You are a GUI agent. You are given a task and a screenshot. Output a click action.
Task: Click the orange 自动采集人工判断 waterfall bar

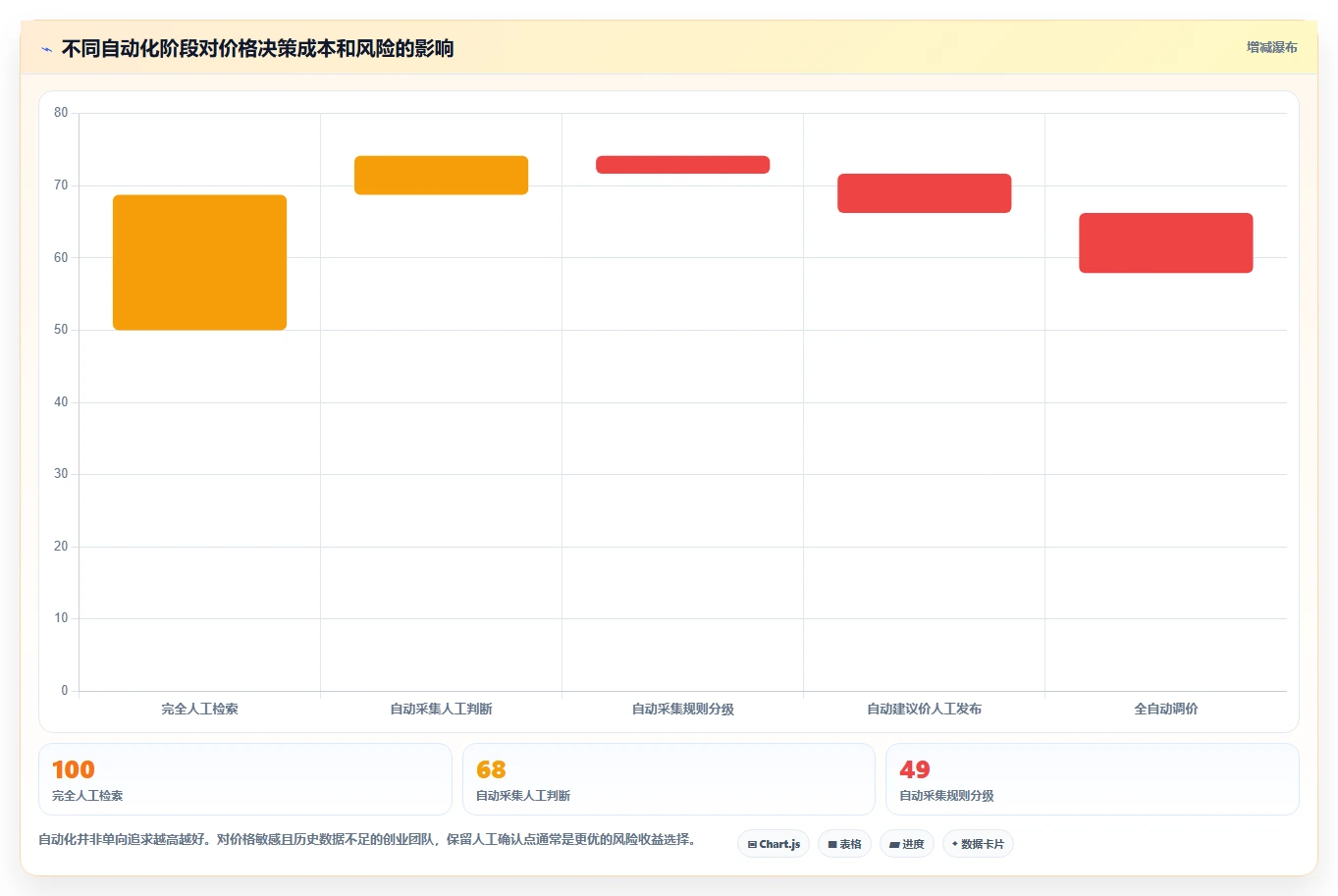[x=442, y=175]
